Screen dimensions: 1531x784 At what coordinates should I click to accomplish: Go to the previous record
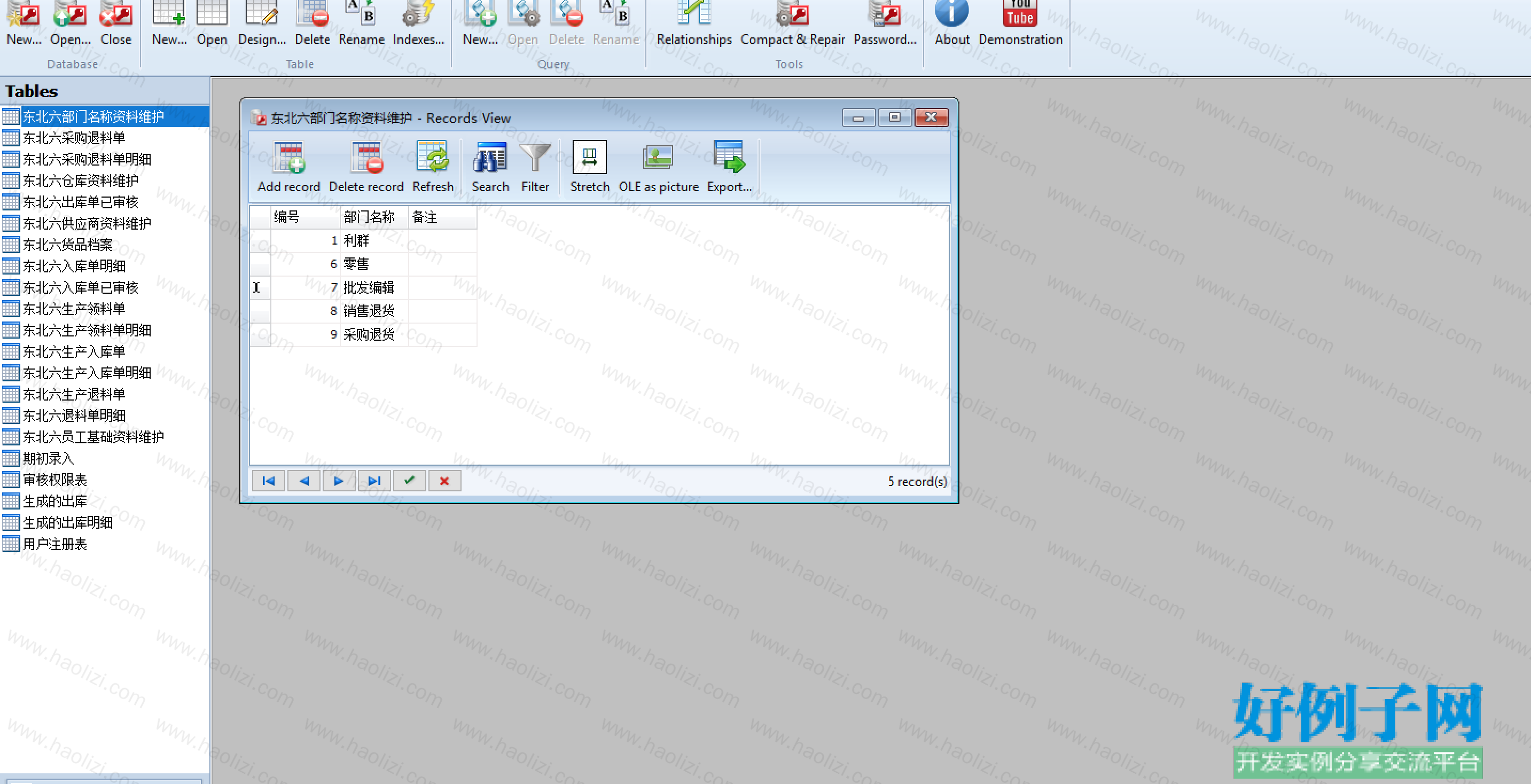[304, 481]
